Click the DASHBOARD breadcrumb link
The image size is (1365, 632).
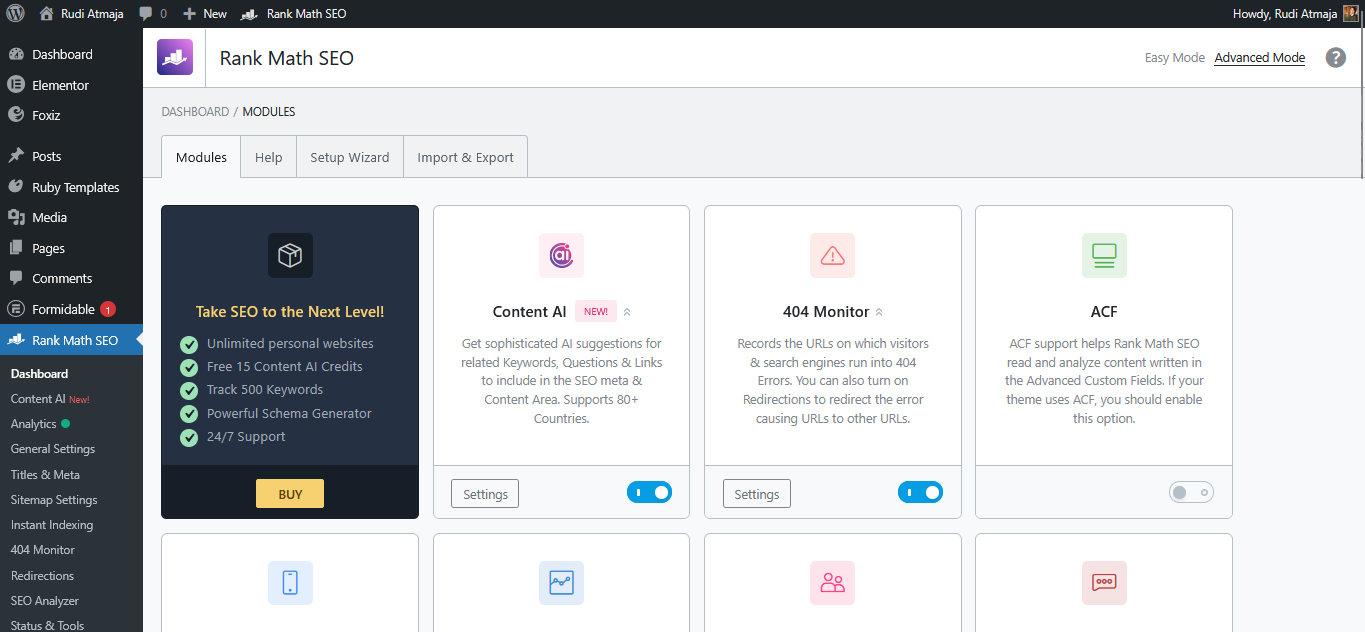pyautogui.click(x=195, y=112)
